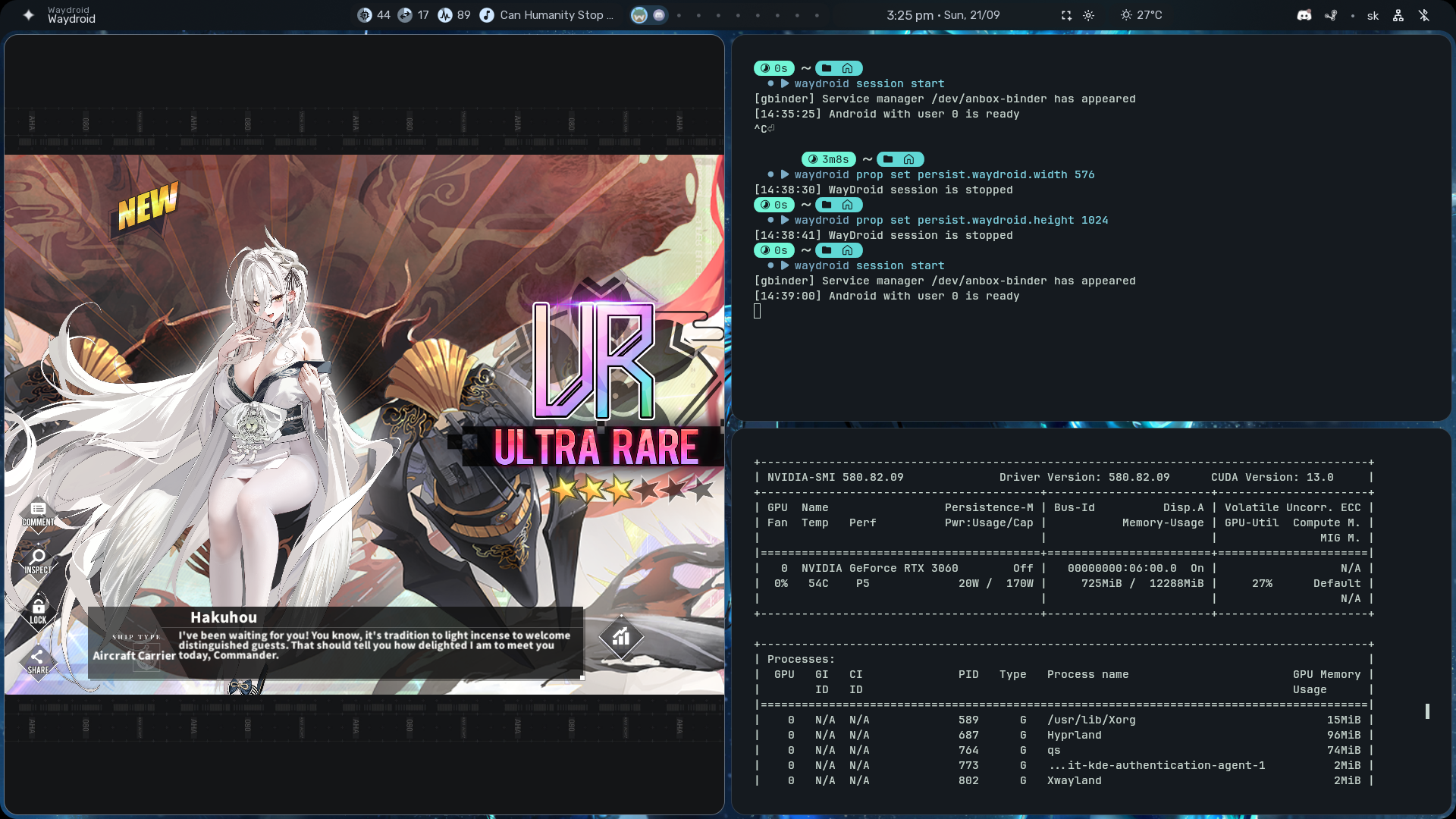Image resolution: width=1456 pixels, height=819 pixels.
Task: Toggle the Bluetooth disabled icon
Action: 1424,15
